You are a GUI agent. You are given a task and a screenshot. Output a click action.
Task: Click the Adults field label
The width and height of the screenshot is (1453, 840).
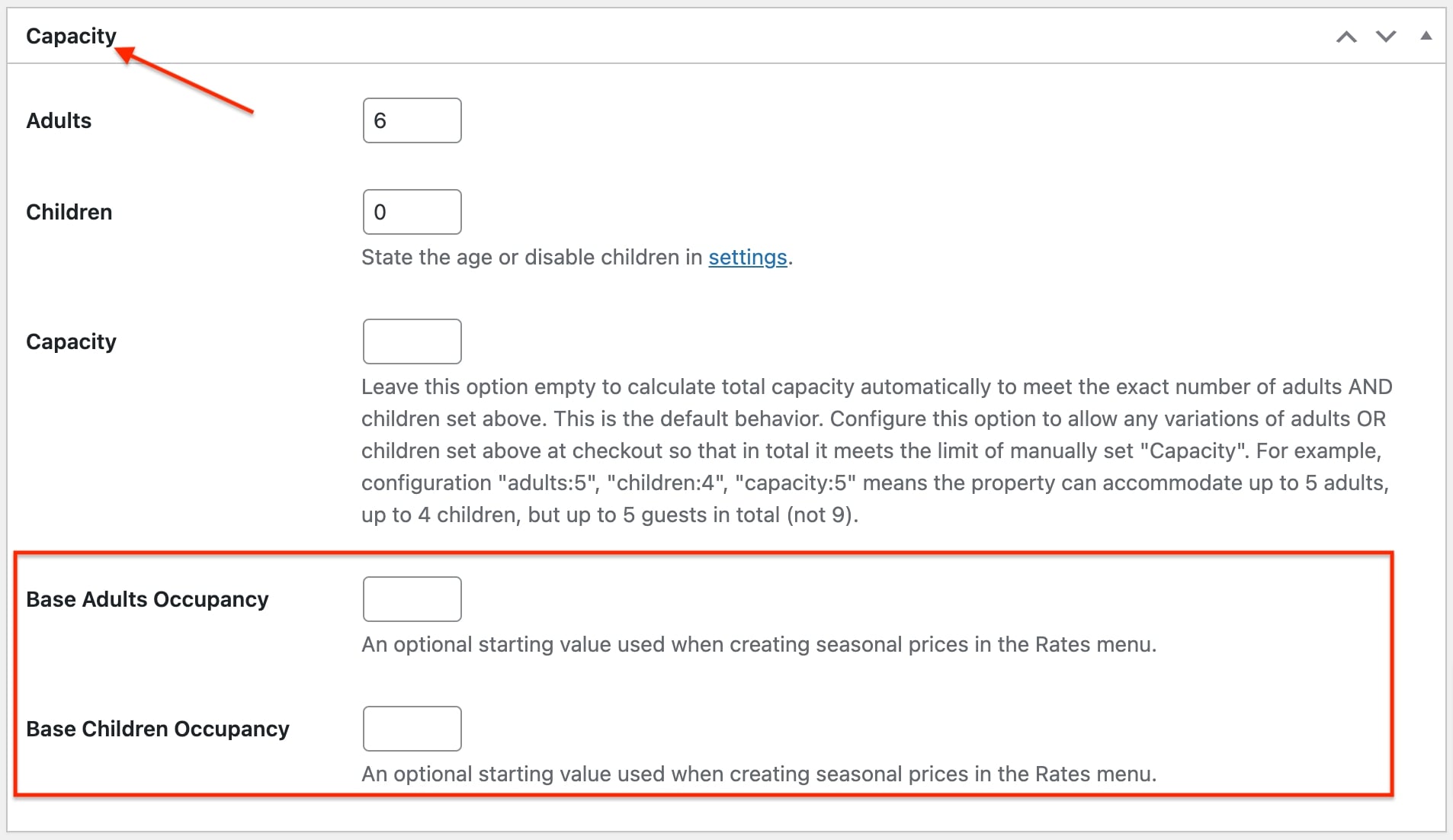(59, 120)
